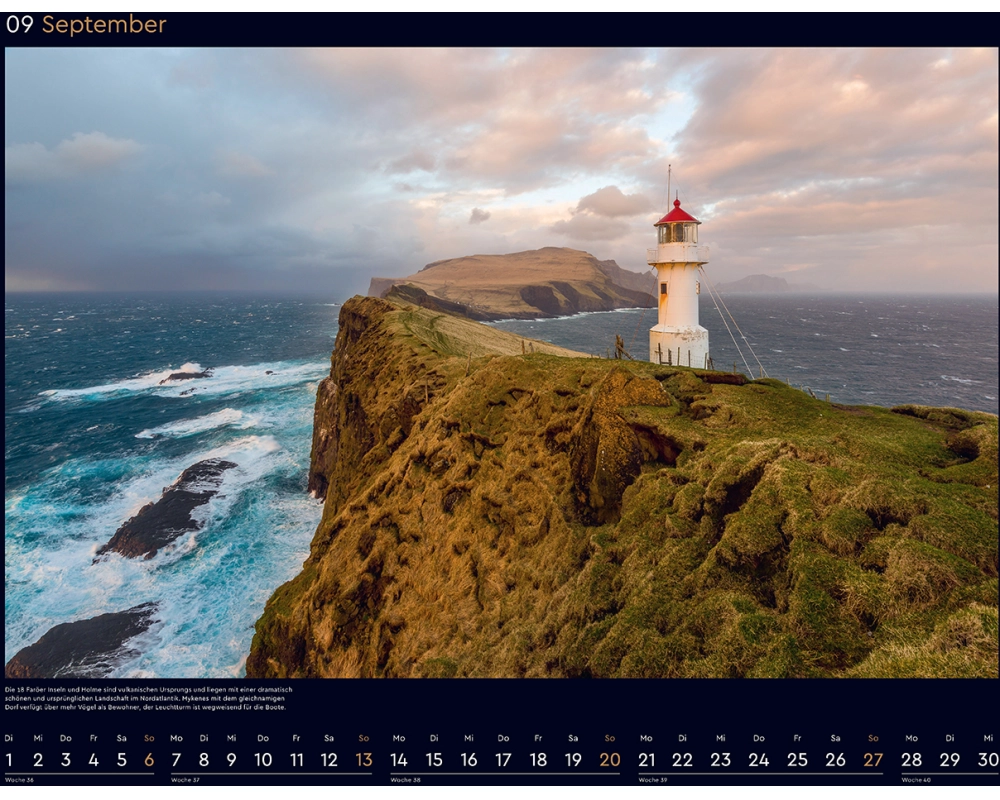The image size is (1000, 800).
Task: Click on day 17
Action: [x=503, y=759]
